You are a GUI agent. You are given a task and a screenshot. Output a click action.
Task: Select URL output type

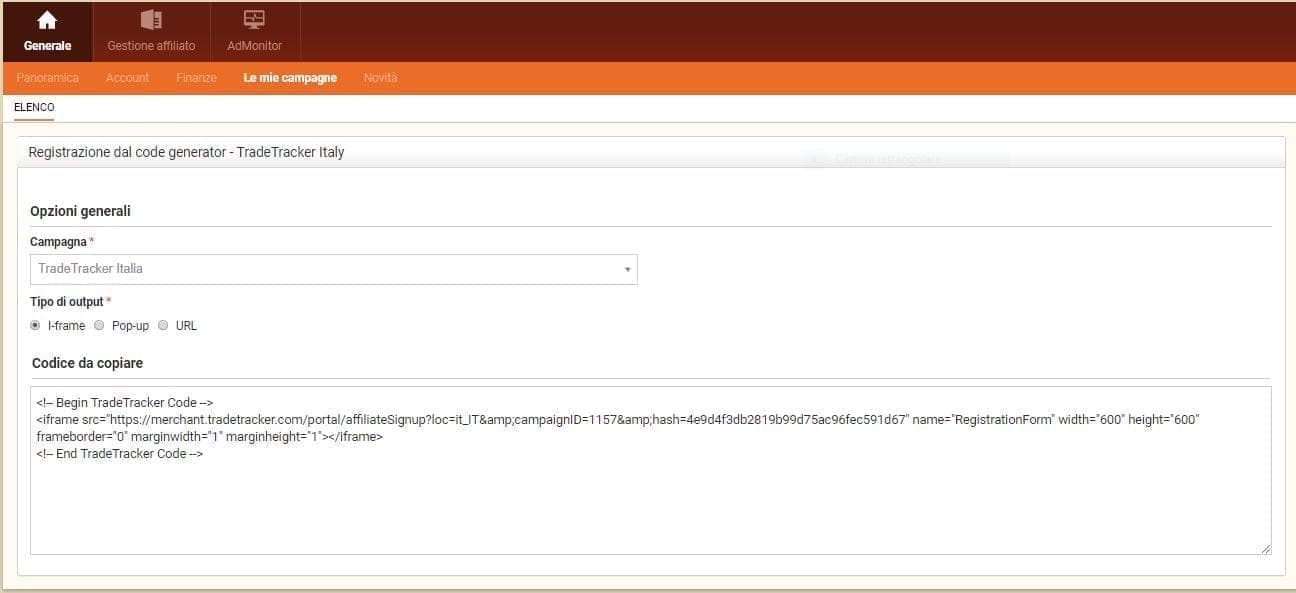pyautogui.click(x=163, y=326)
